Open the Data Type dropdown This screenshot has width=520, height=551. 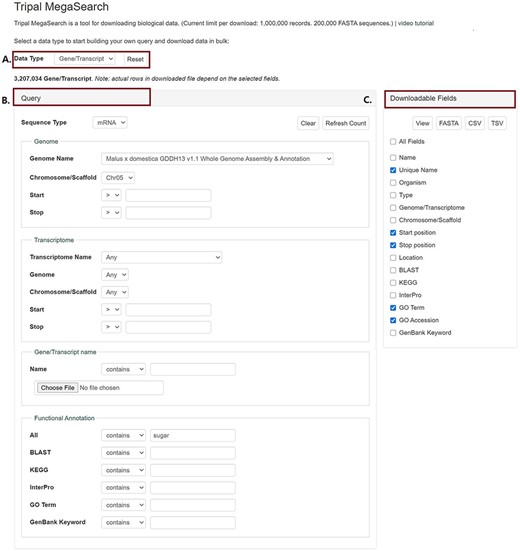[x=85, y=59]
